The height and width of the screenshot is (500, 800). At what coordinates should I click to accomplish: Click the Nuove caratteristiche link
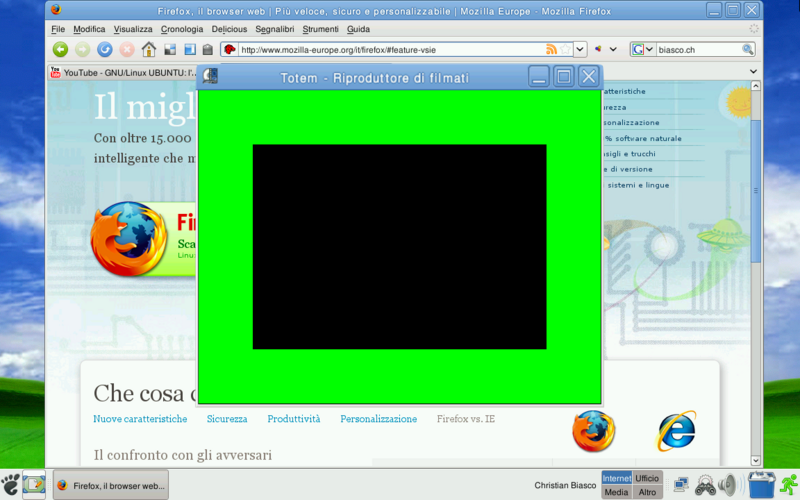(140, 419)
